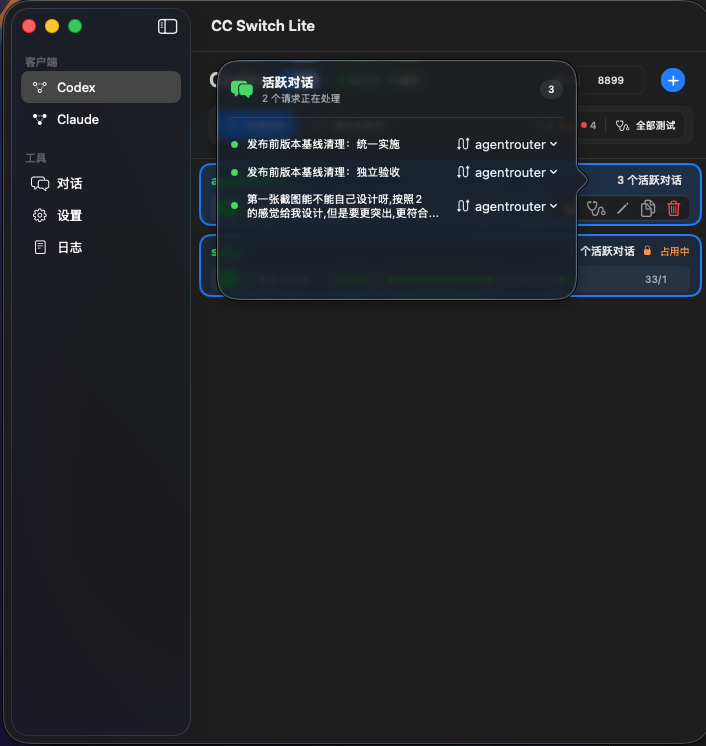
Task: Run 全部测试 test all button
Action: point(646,126)
